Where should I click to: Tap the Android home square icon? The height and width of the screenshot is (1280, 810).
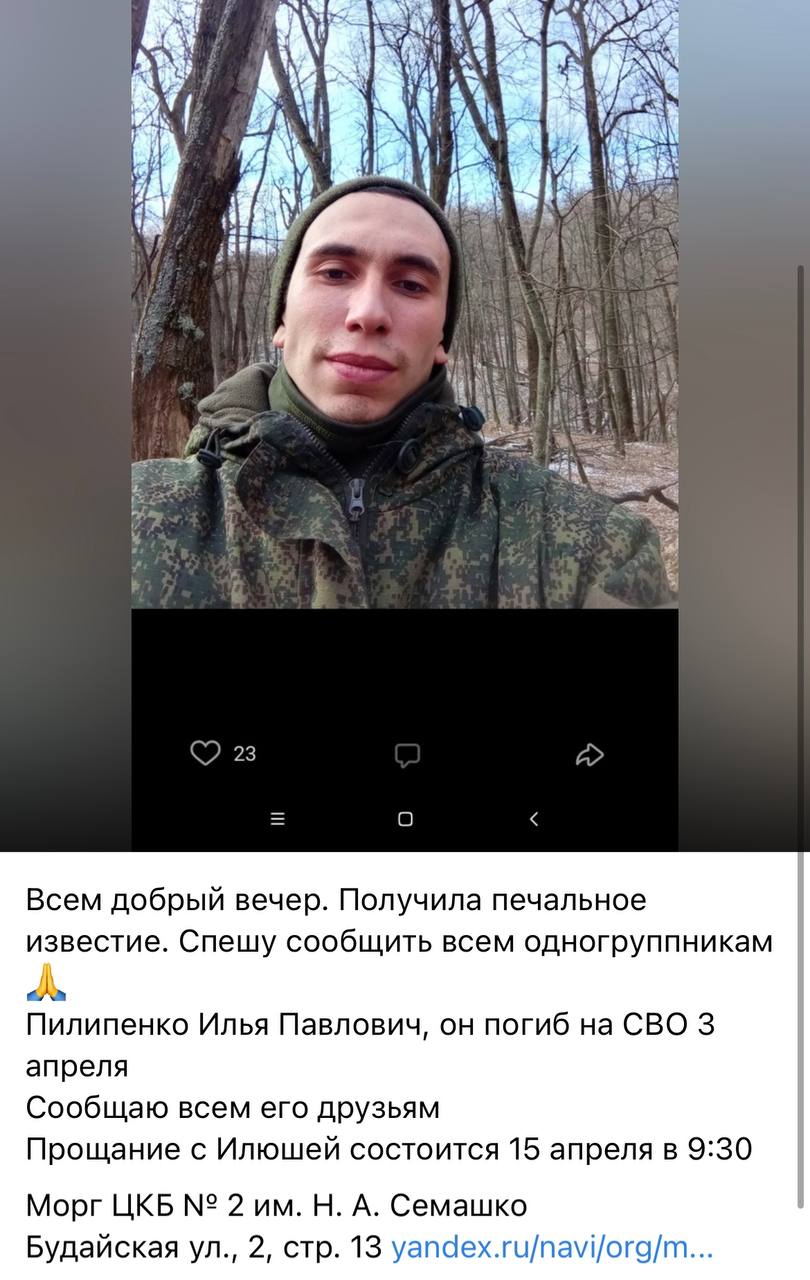405,819
